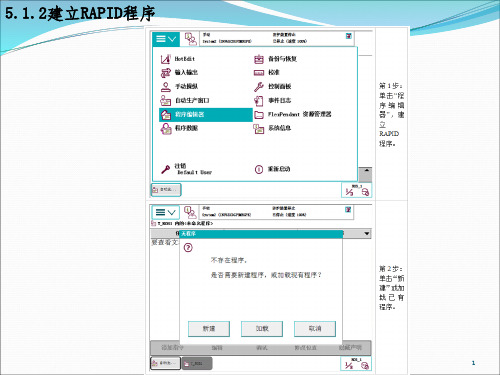Viewport: 500px width, 375px height.
Task: Select the 输入输出 (Inputs and Outputs) icon
Action: [x=166, y=73]
